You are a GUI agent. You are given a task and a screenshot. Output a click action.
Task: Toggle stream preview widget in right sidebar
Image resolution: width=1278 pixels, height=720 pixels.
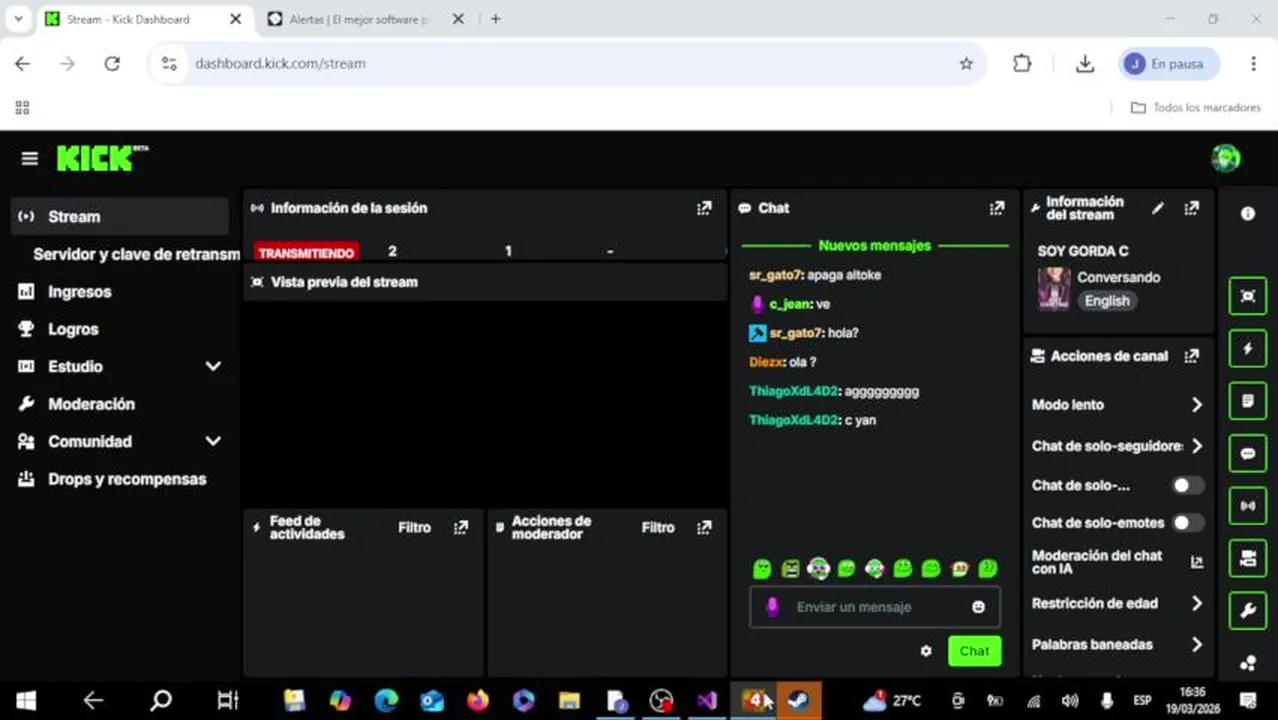pyautogui.click(x=1248, y=296)
